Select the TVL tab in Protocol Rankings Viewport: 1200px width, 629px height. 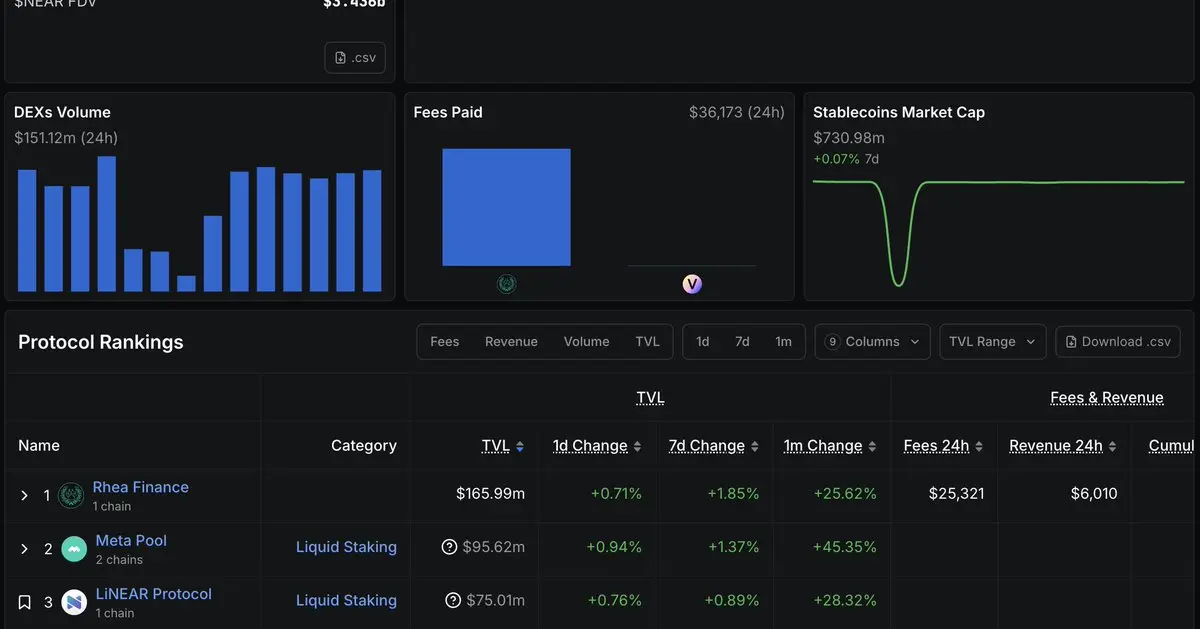648,342
